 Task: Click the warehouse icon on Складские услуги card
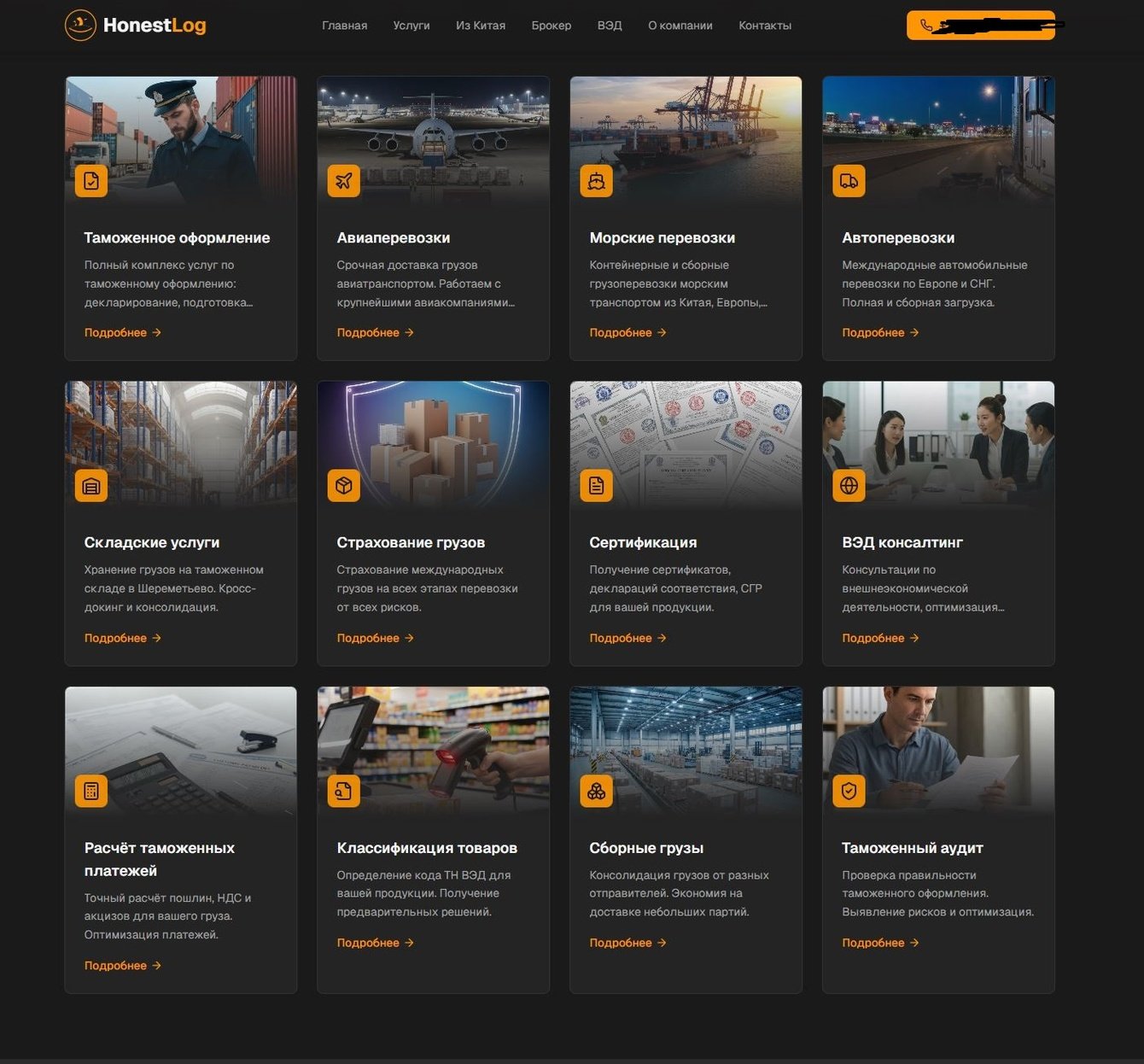pyautogui.click(x=91, y=486)
